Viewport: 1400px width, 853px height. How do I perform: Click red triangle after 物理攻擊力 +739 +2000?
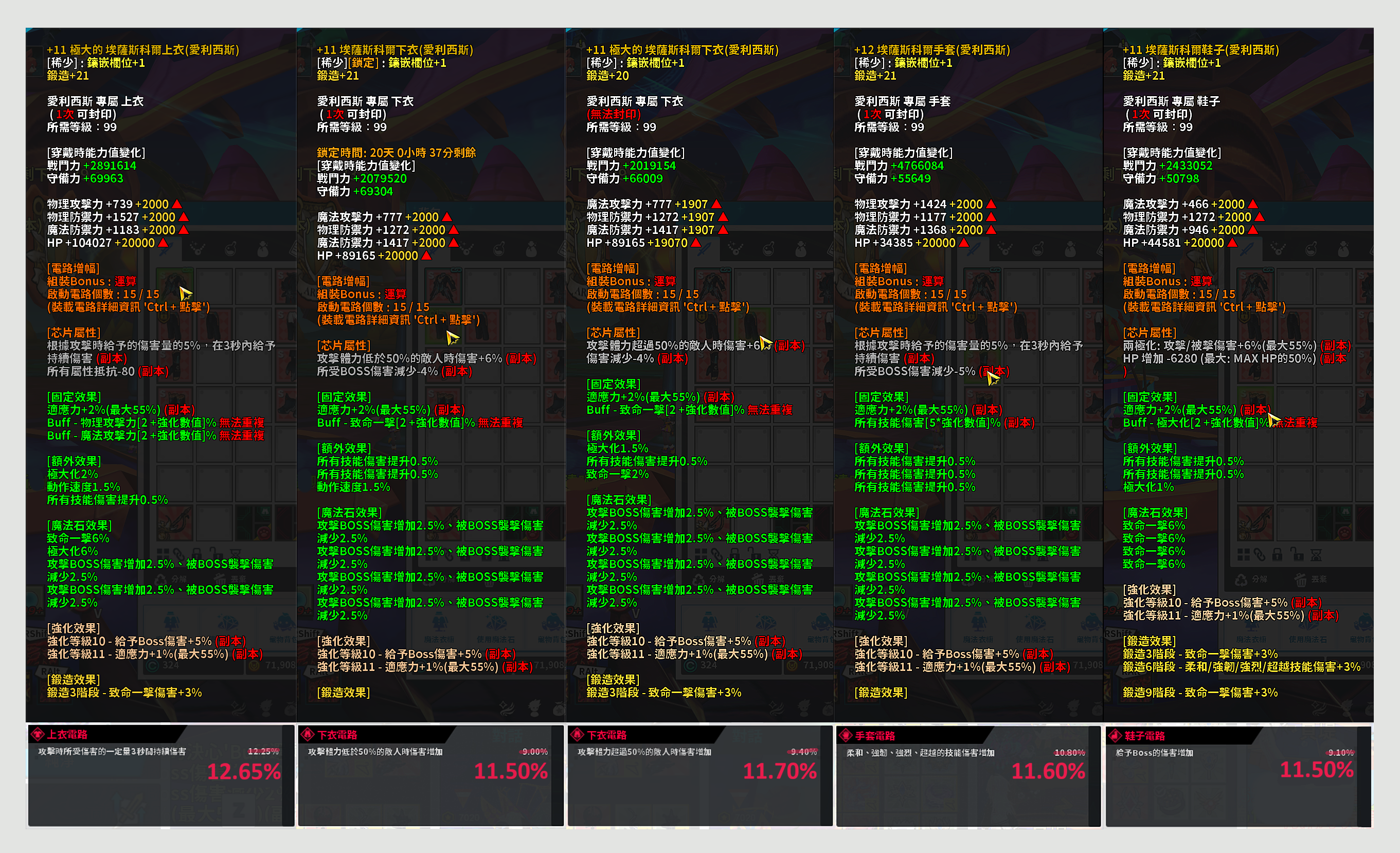pos(177,204)
